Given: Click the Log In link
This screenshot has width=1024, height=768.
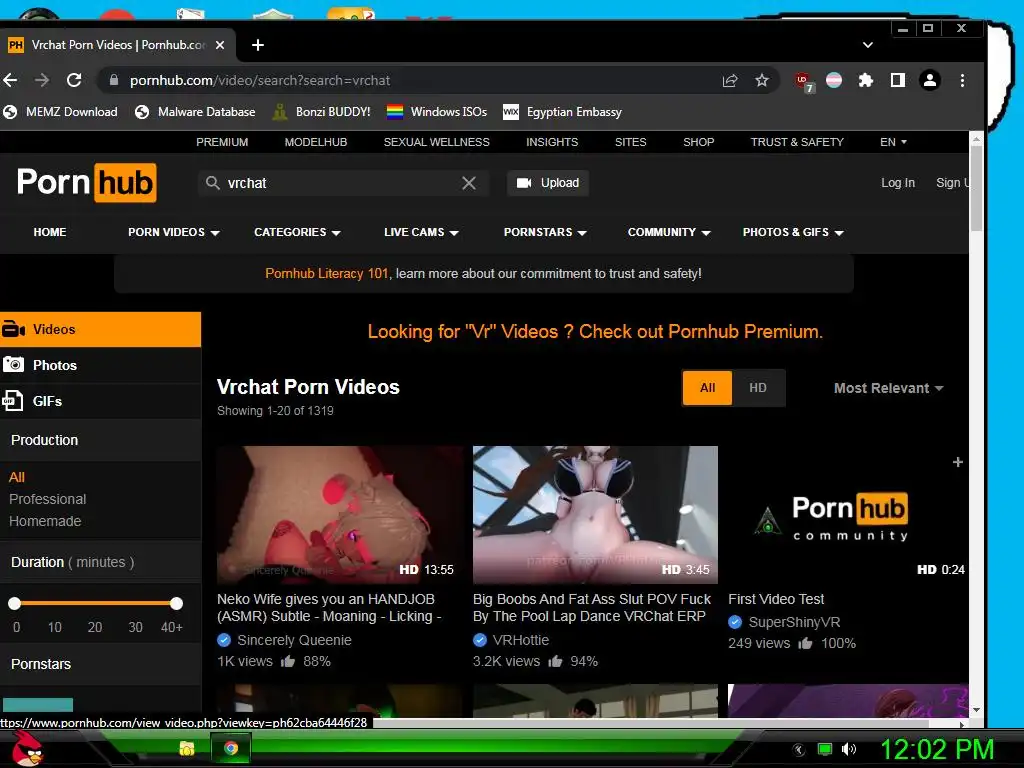Looking at the screenshot, I should tap(897, 183).
